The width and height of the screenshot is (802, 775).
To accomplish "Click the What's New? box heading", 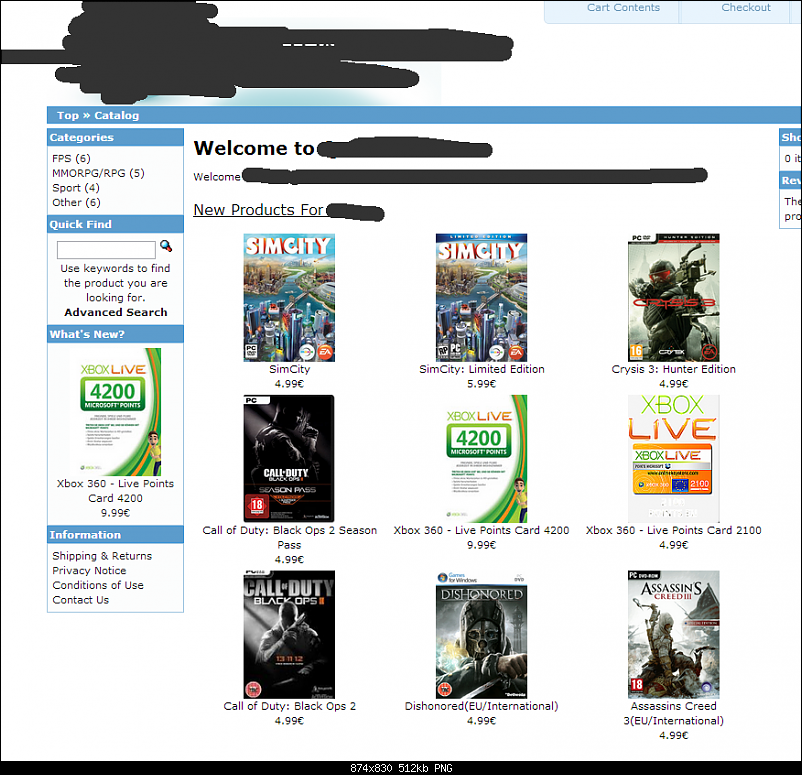I will click(87, 335).
